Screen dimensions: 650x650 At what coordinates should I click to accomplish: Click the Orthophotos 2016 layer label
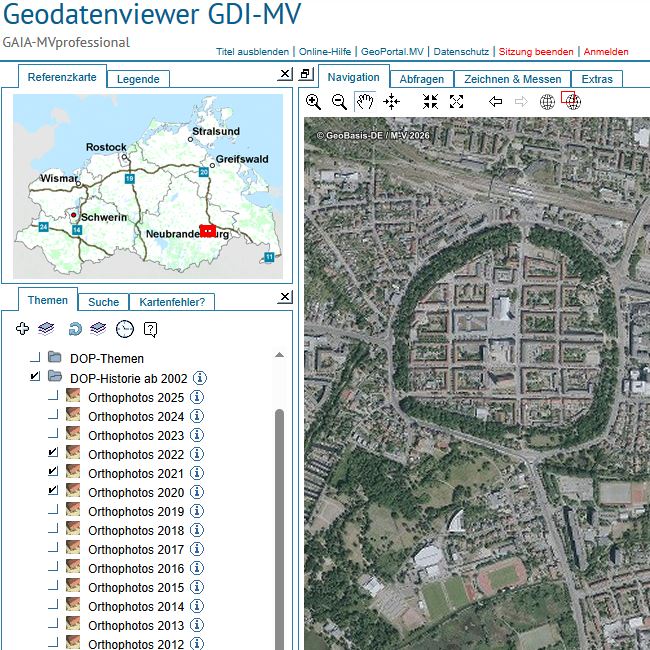(x=136, y=568)
